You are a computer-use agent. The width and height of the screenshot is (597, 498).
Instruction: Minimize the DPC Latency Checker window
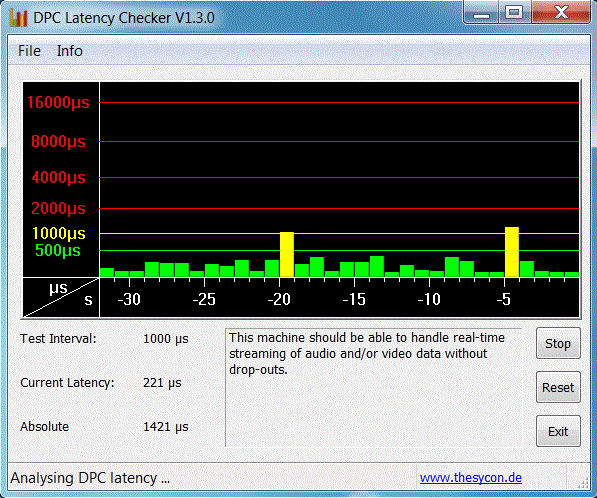click(x=481, y=12)
